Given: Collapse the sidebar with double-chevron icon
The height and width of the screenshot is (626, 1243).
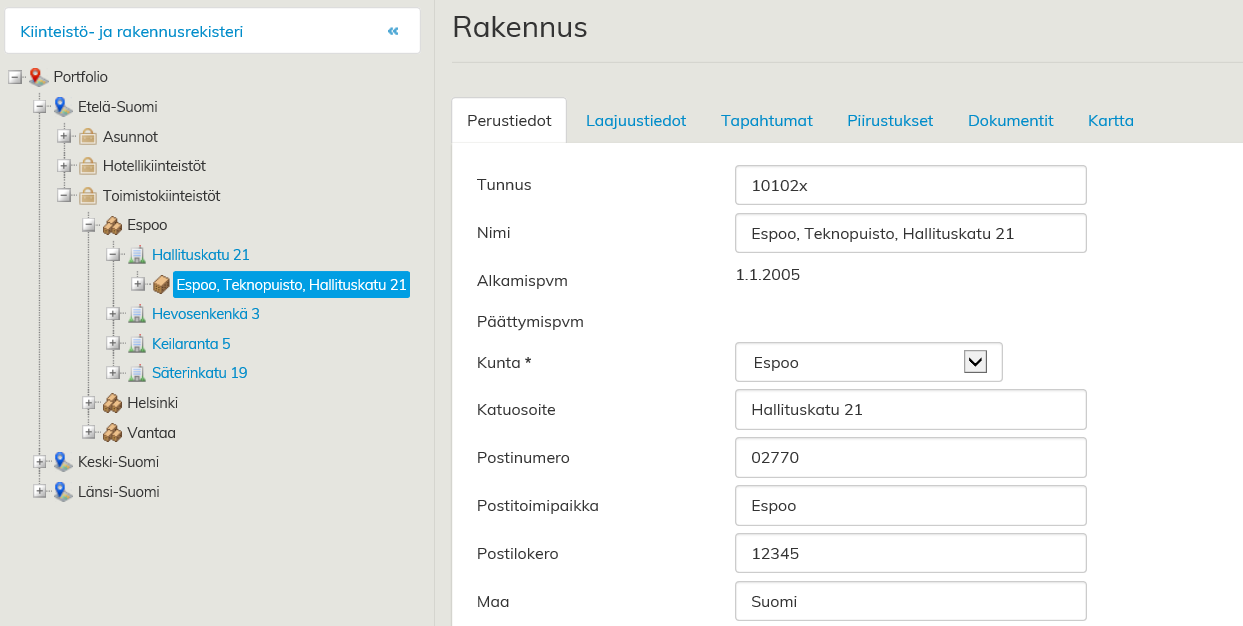Looking at the screenshot, I should 393,32.
